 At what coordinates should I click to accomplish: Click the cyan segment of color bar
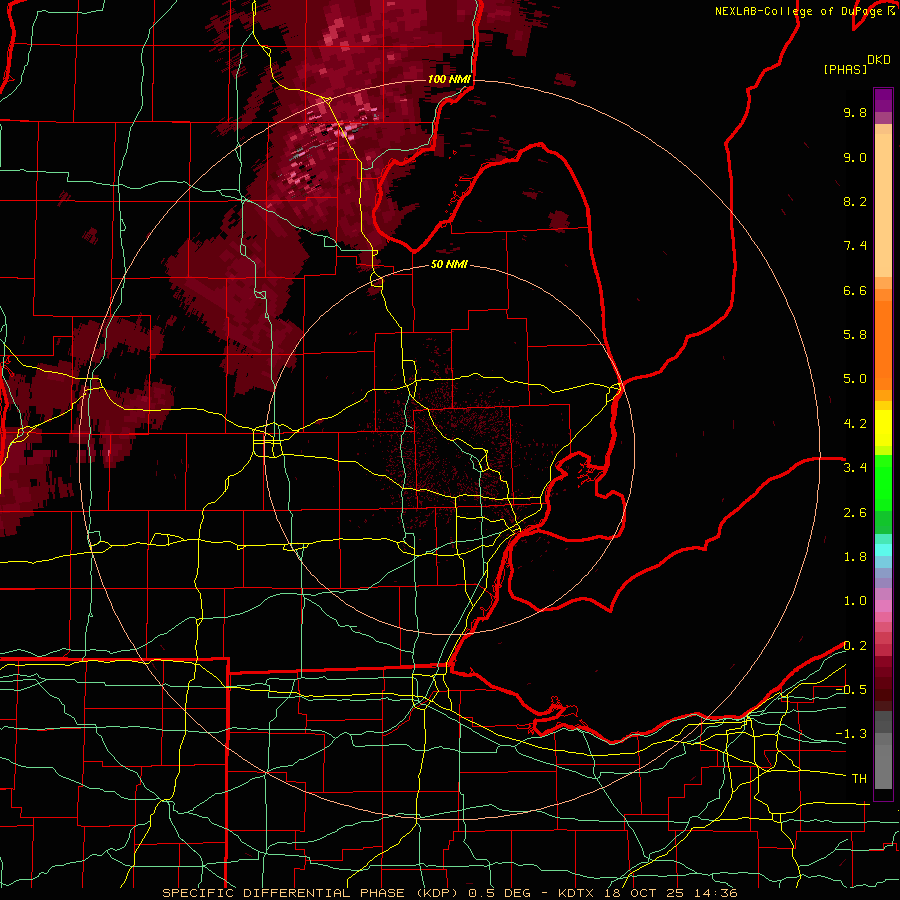tap(883, 550)
